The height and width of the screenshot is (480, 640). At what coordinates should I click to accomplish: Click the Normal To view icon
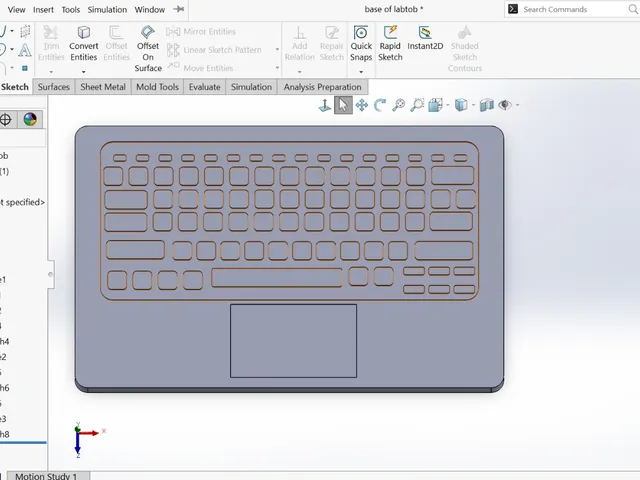(x=324, y=105)
